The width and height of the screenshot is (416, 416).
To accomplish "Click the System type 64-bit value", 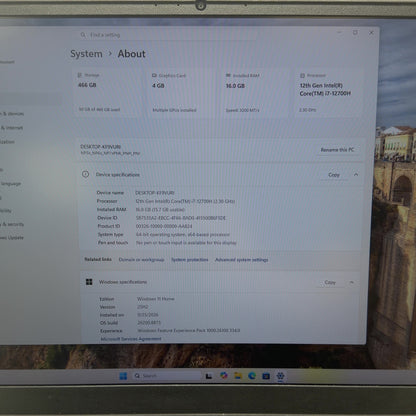I will pos(183,234).
